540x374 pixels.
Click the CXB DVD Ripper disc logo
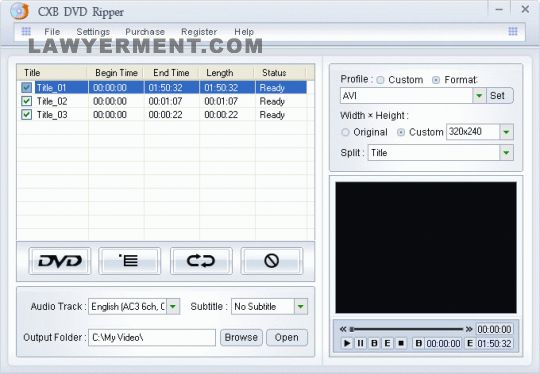[19, 11]
